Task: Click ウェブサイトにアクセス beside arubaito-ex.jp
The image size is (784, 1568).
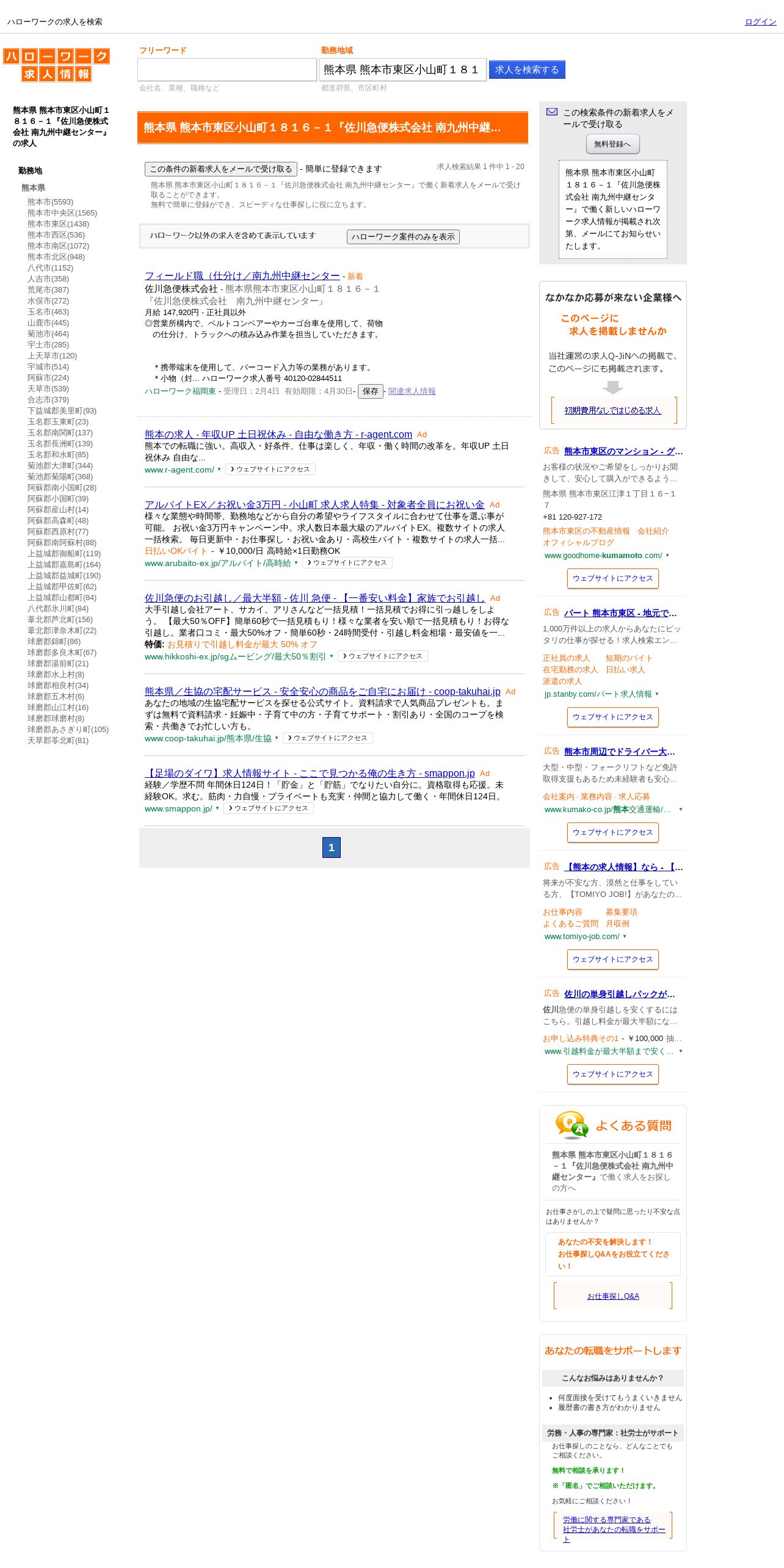Action: (347, 563)
